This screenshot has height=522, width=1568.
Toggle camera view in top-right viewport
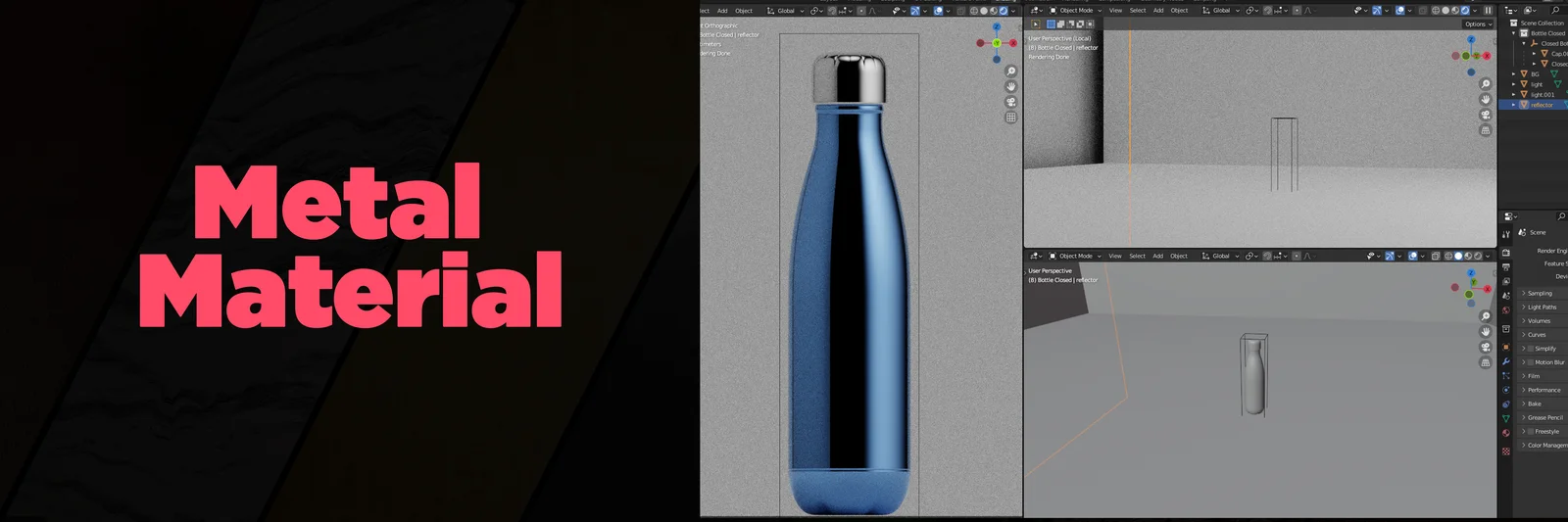coord(1486,115)
